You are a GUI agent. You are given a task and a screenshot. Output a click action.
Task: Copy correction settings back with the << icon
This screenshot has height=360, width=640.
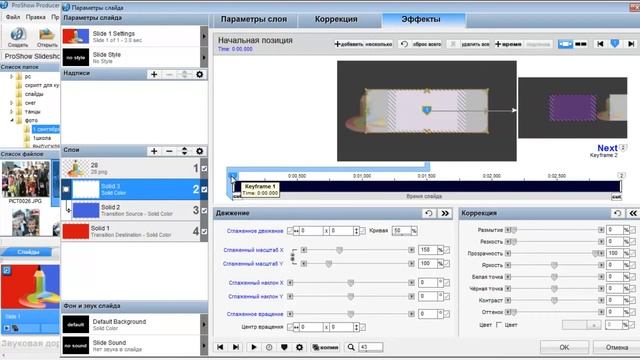coord(633,213)
